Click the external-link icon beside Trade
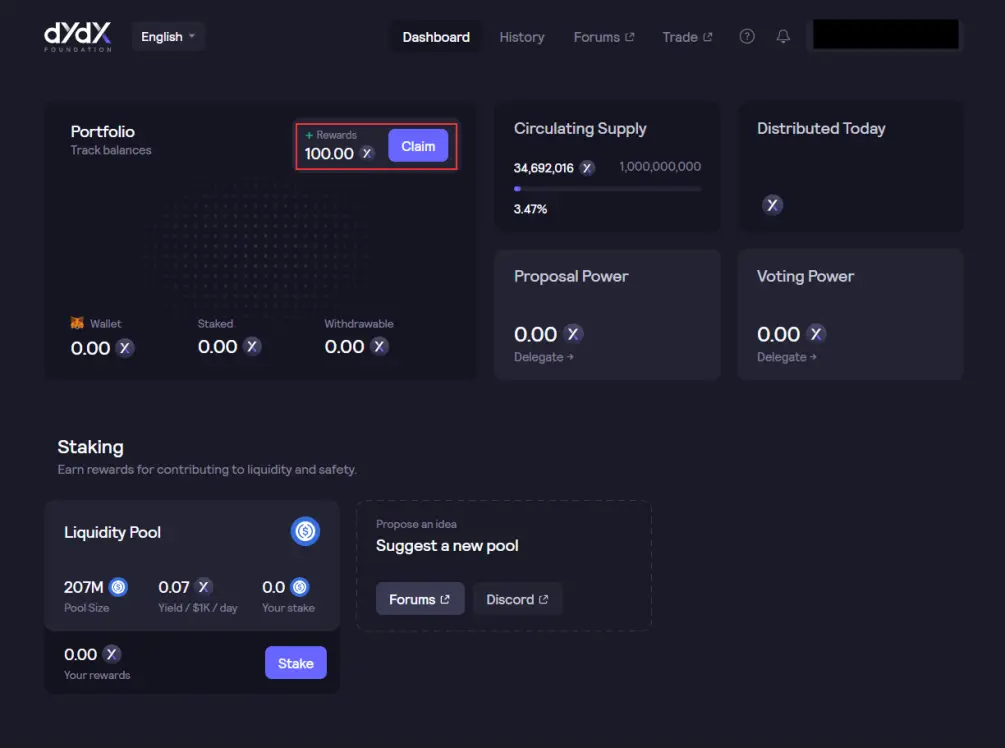 [707, 37]
